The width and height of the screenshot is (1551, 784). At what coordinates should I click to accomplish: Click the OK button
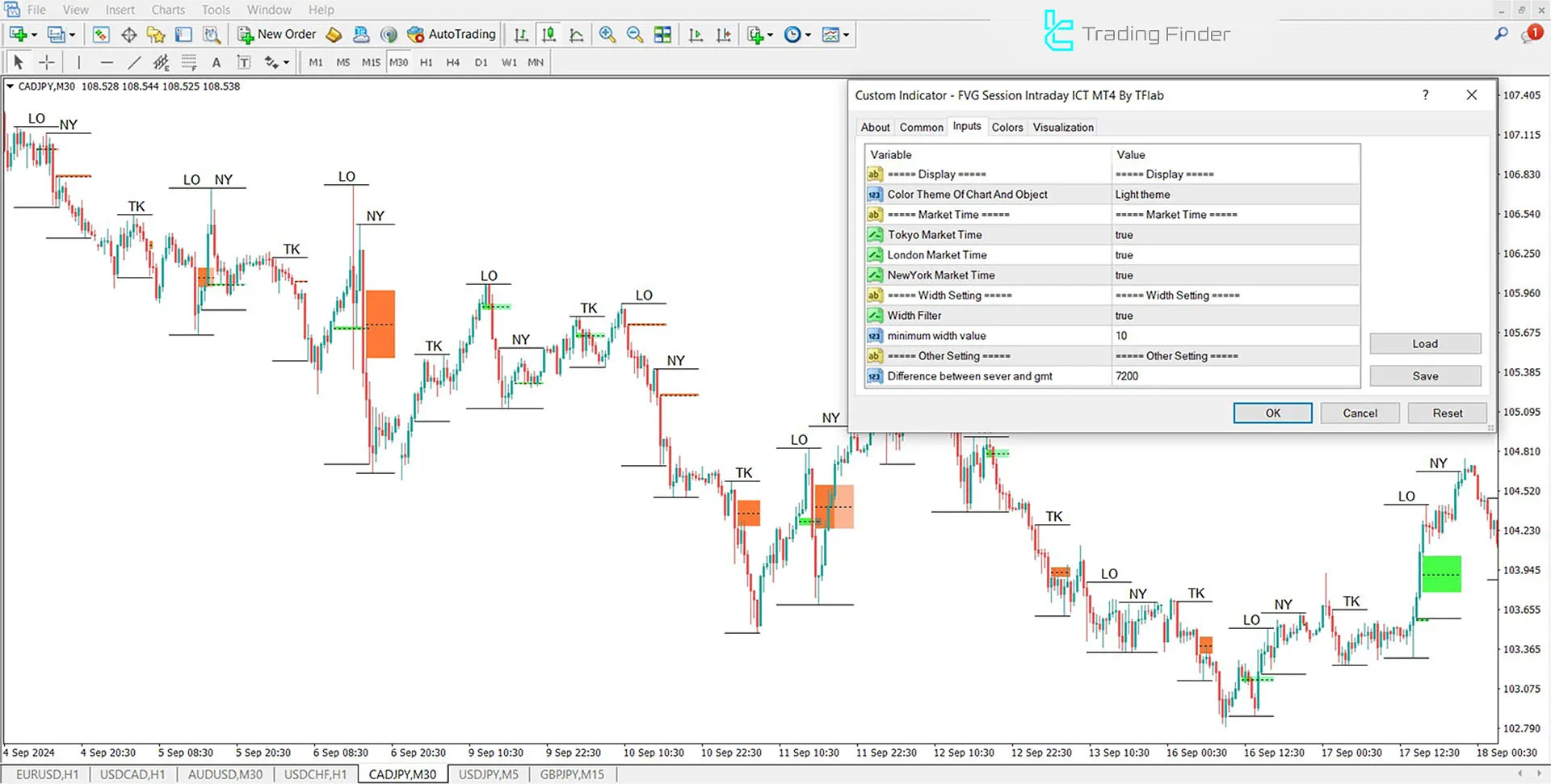tap(1272, 413)
